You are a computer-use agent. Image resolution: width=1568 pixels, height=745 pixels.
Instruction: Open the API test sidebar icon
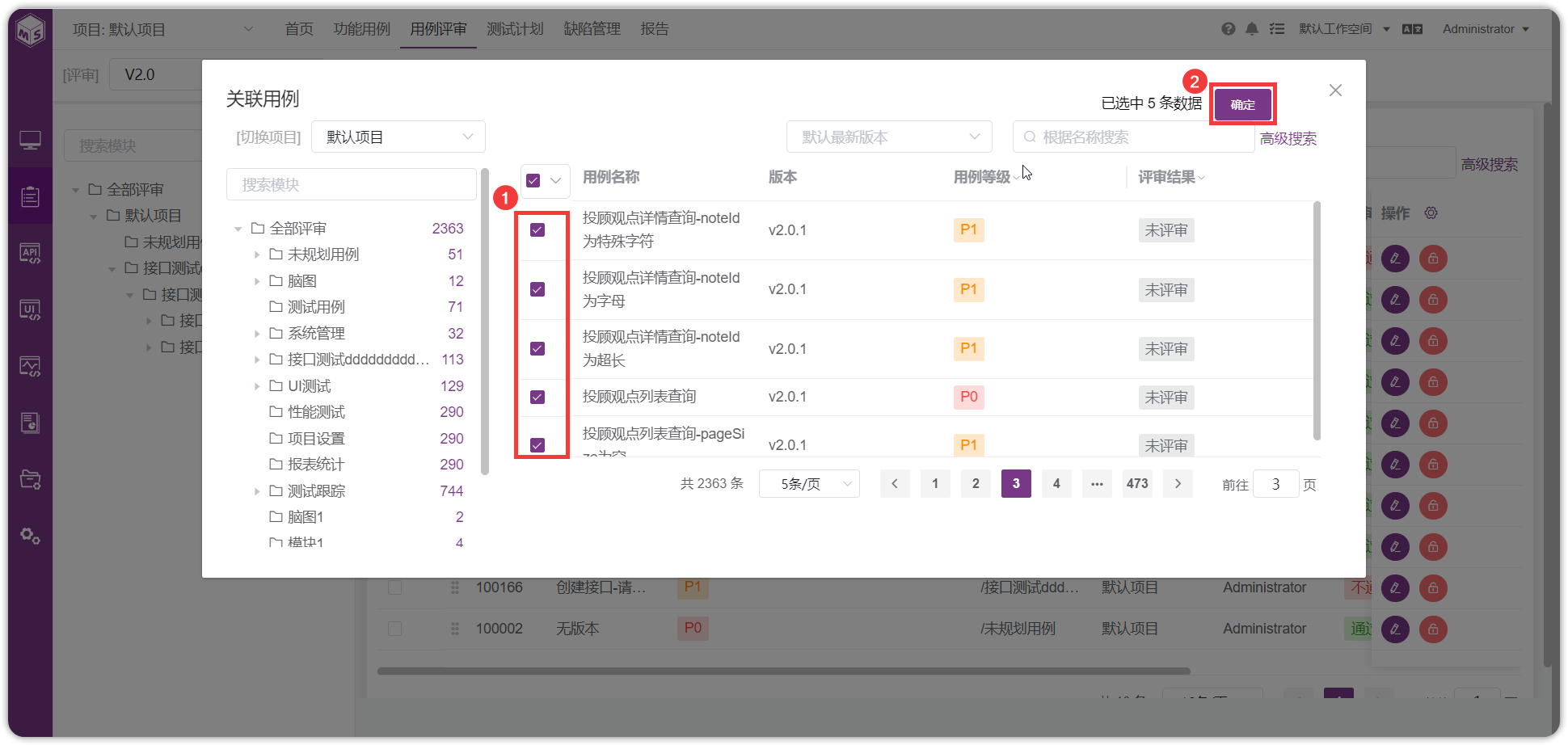click(31, 253)
